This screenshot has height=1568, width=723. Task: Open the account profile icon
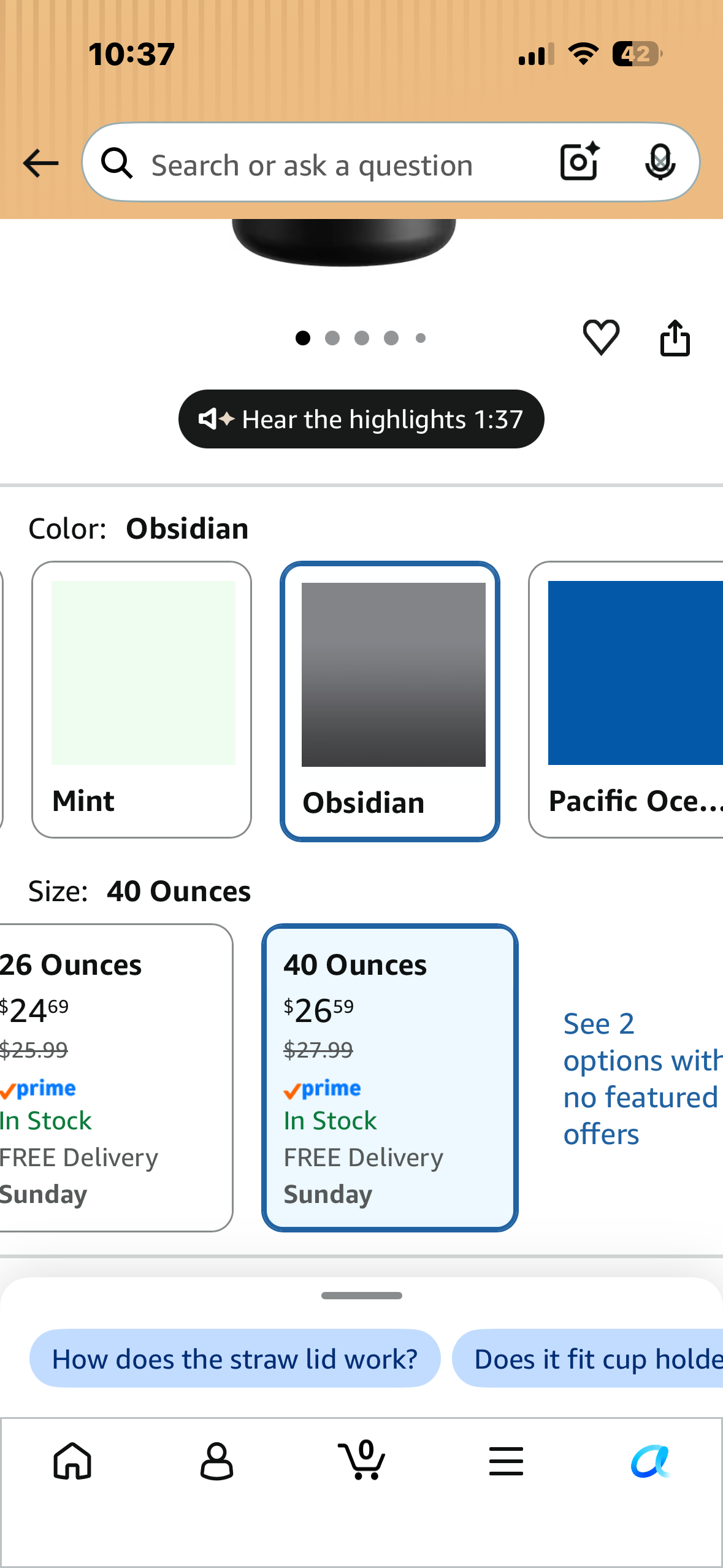(217, 1461)
